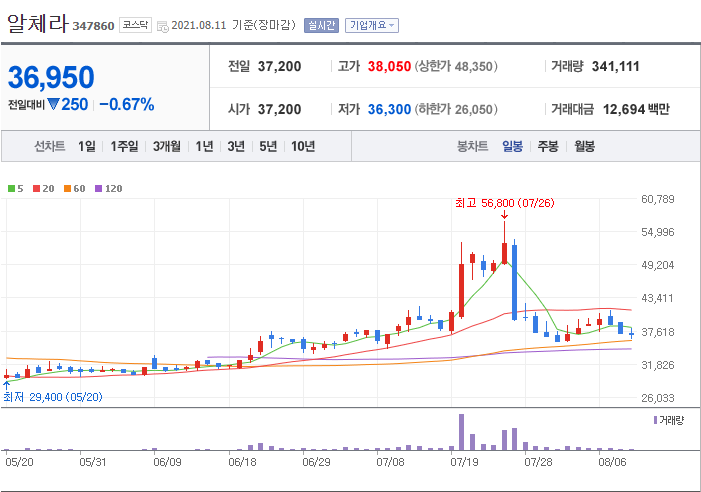
Task: Select the 1일 line chart range
Action: click(x=87, y=146)
